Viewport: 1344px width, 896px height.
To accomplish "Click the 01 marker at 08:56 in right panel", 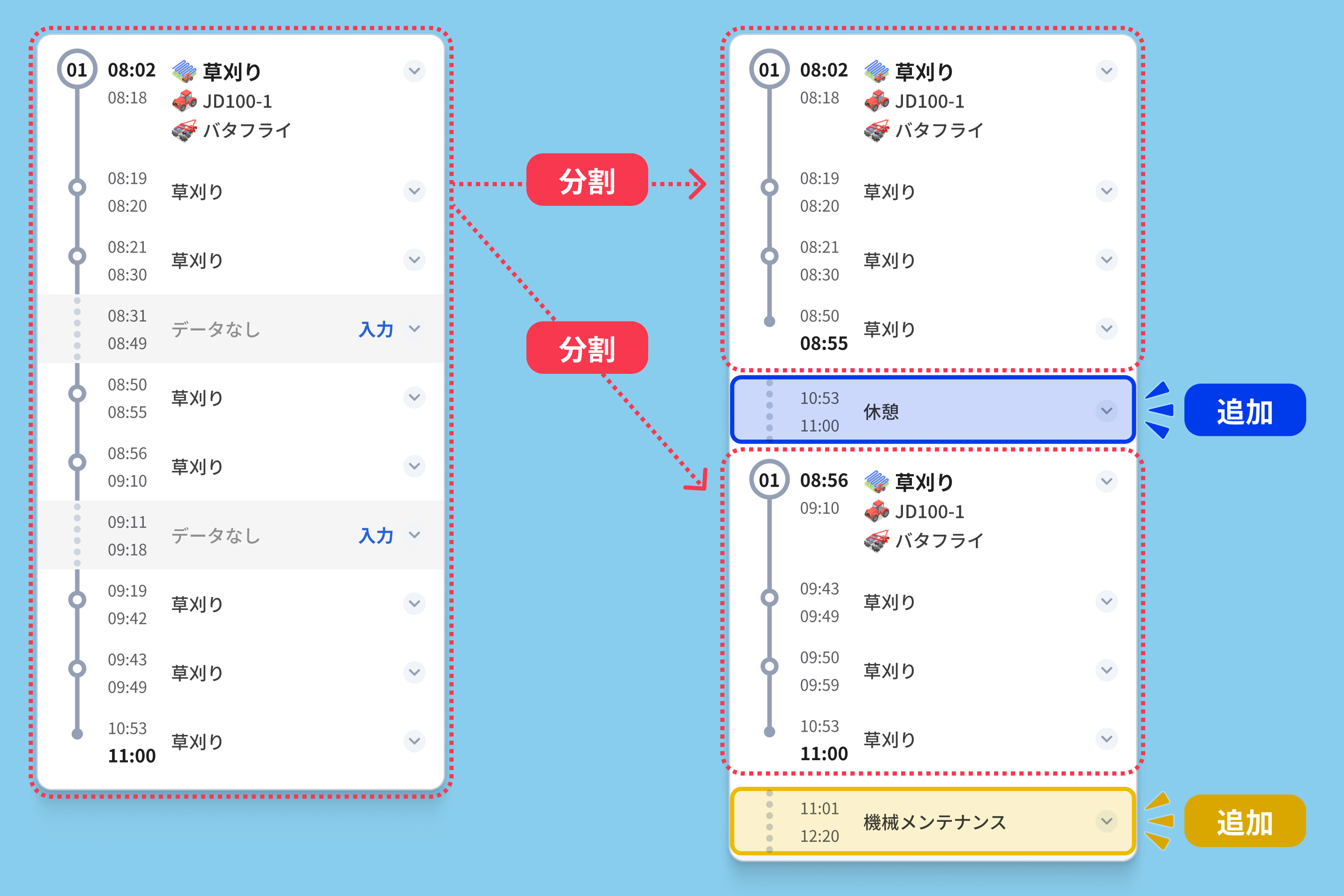I will [769, 479].
